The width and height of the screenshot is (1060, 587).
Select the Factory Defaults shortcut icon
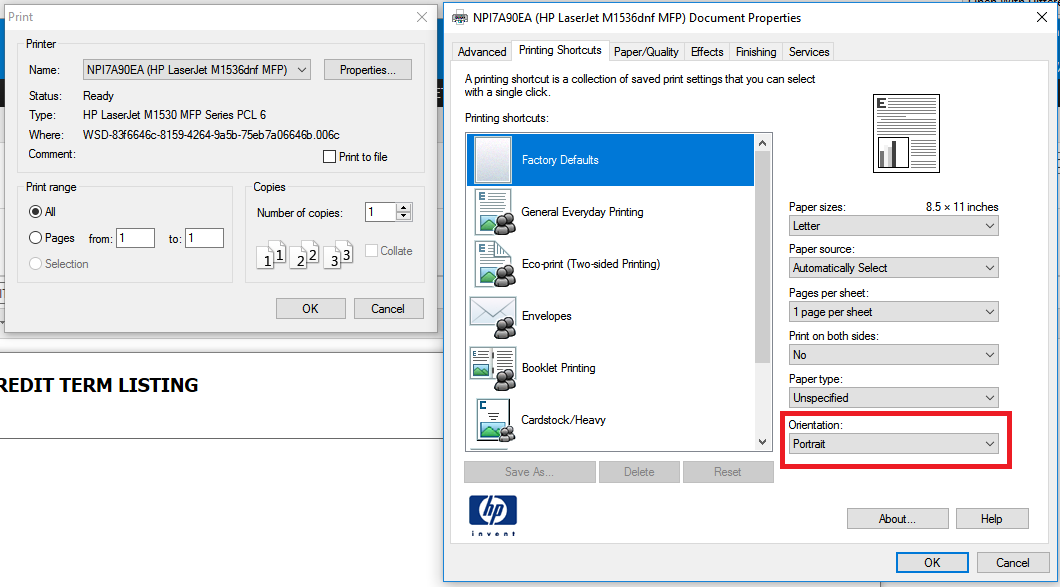coord(493,160)
